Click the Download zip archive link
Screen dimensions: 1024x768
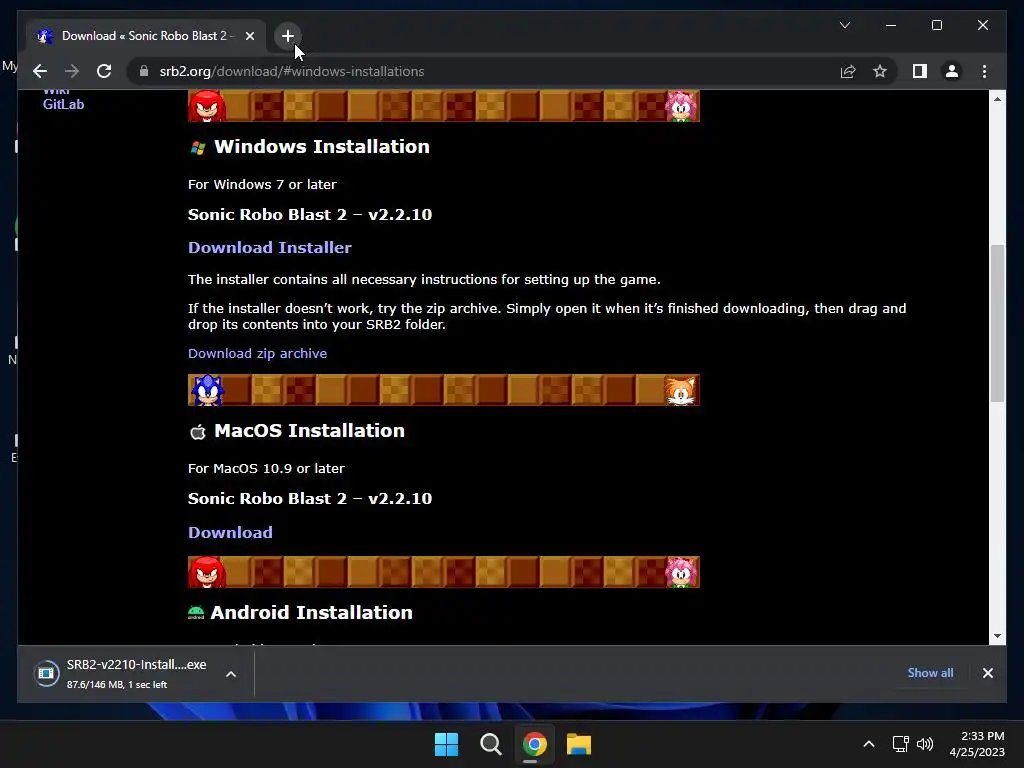click(257, 353)
